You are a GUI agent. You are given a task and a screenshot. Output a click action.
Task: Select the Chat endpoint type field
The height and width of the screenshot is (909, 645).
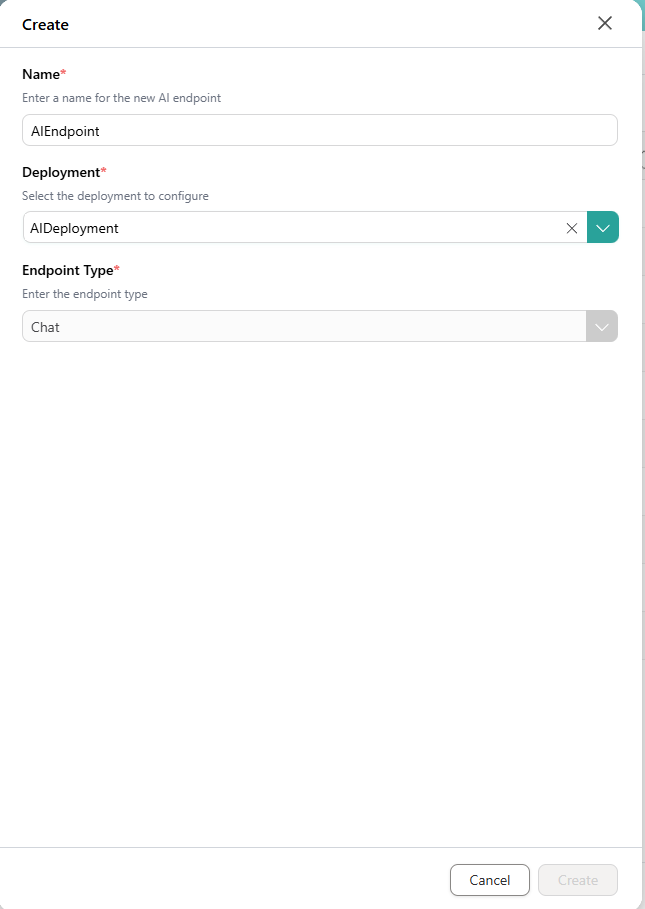[300, 327]
